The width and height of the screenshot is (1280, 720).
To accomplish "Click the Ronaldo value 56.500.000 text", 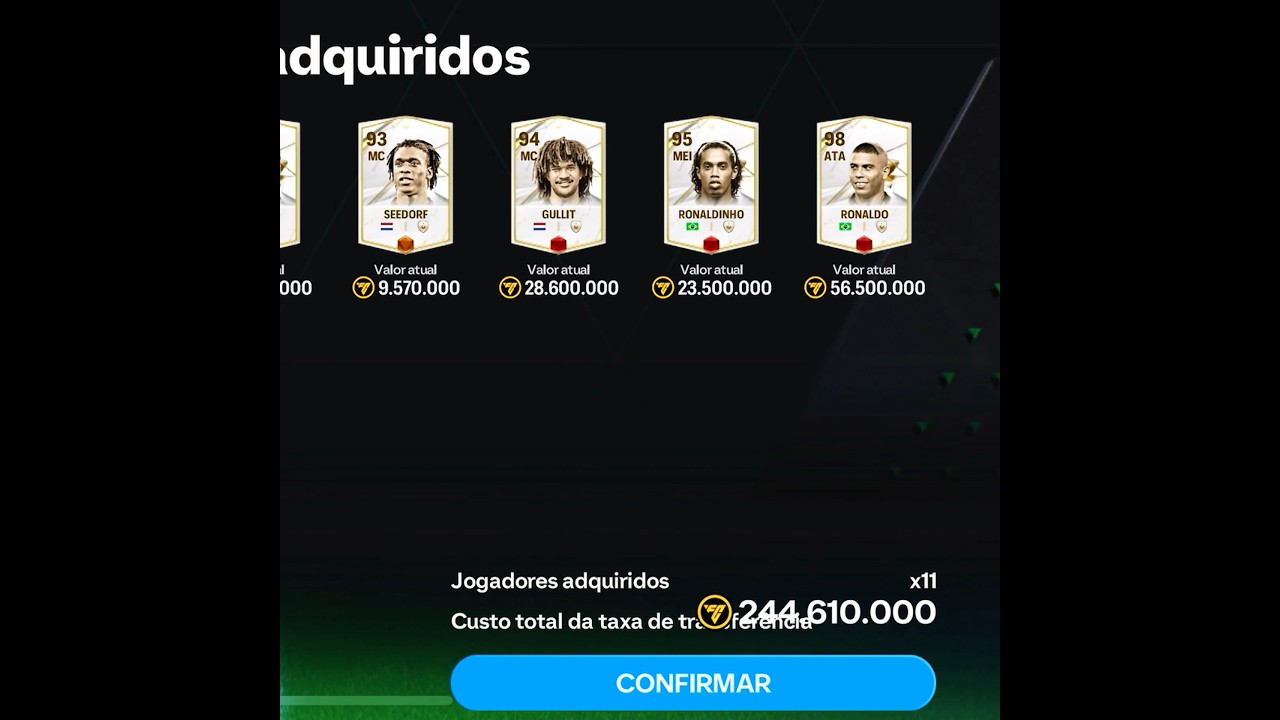I will tap(877, 288).
